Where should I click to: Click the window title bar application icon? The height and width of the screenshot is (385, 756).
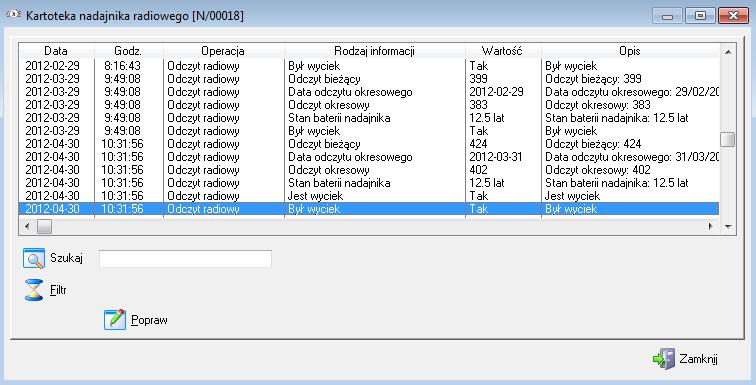[x=13, y=14]
